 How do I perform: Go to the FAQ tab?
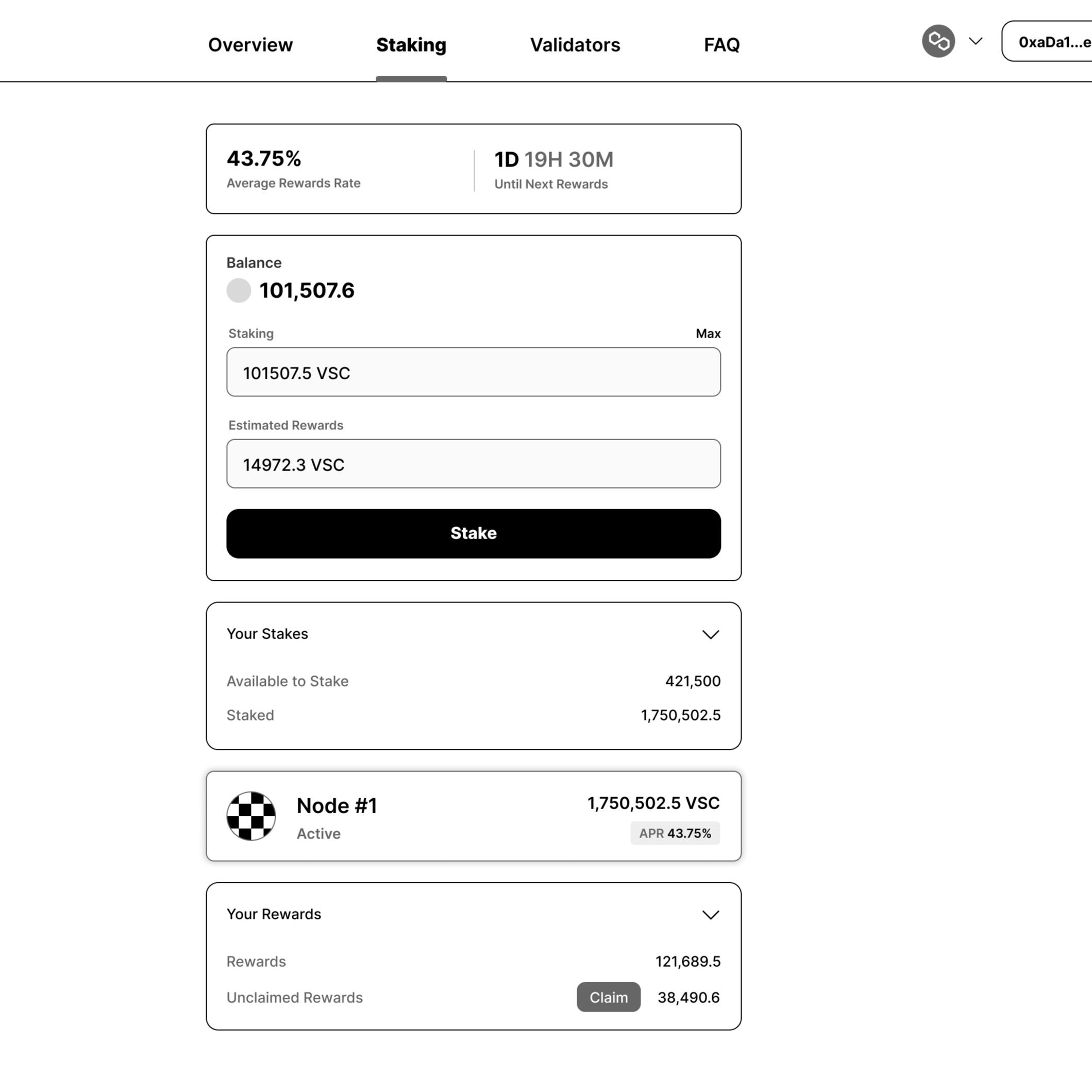click(x=721, y=45)
